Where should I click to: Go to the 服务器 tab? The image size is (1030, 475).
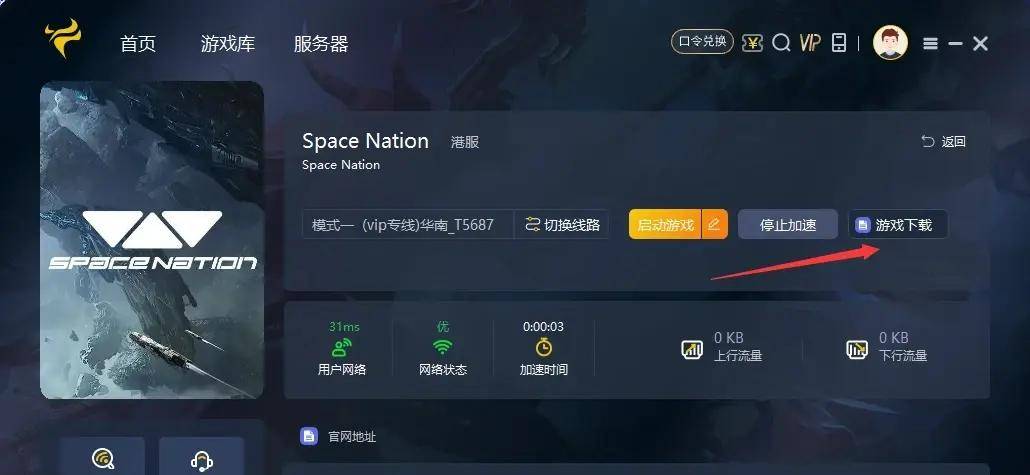pos(321,44)
